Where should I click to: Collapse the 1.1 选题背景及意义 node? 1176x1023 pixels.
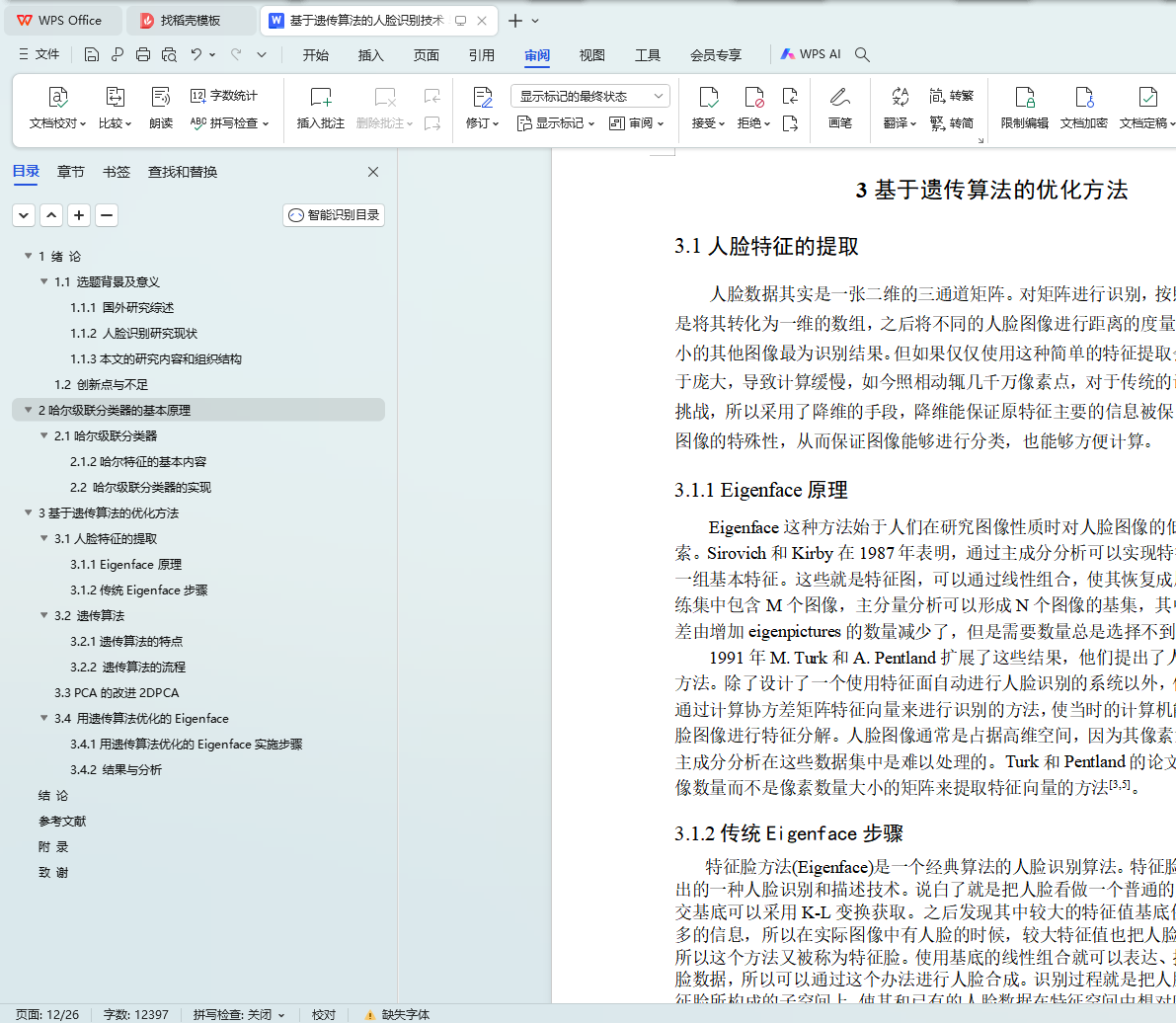[44, 281]
